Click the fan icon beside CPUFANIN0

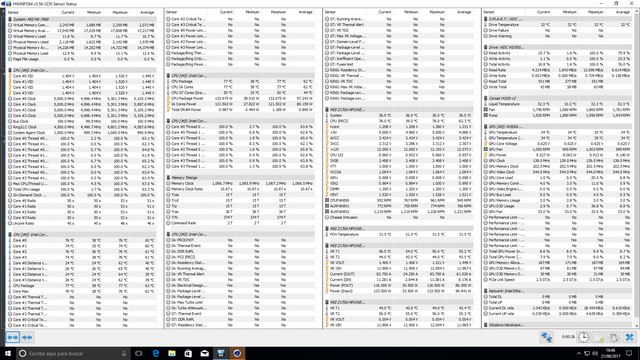point(327,200)
